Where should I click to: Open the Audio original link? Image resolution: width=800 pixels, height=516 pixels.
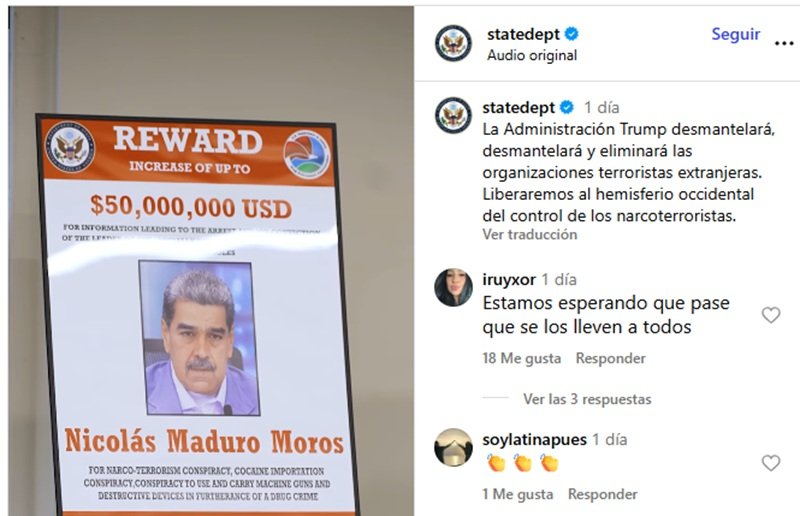click(532, 55)
